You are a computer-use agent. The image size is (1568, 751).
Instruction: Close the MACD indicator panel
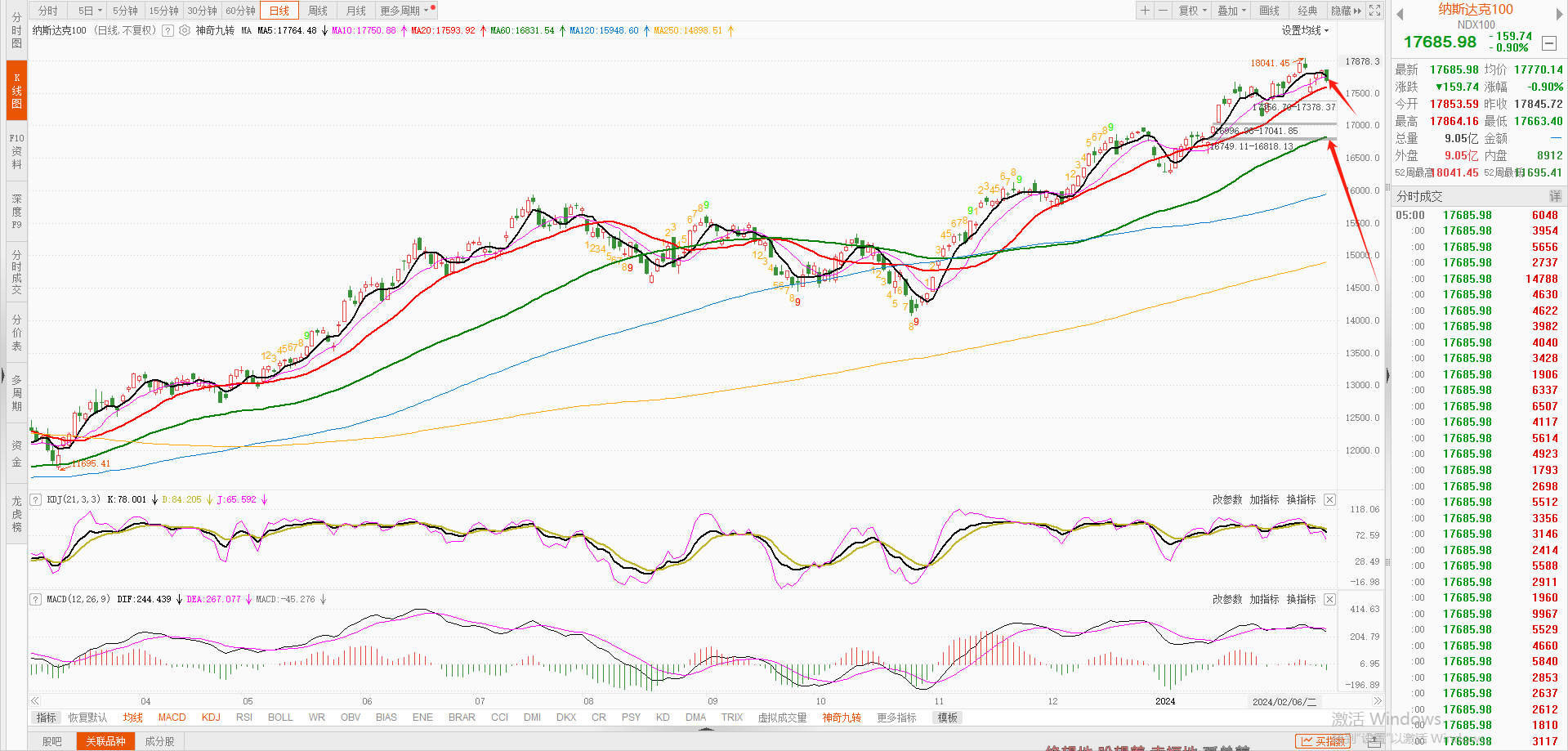click(1329, 599)
